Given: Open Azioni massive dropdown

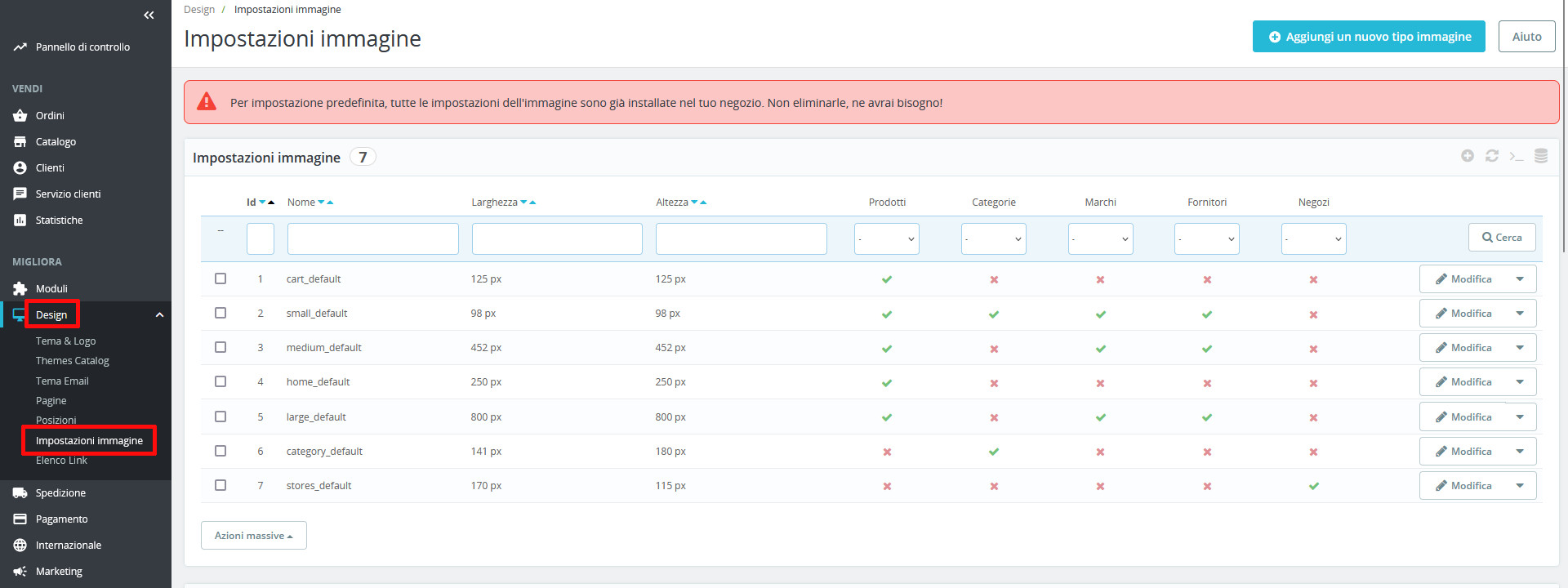Looking at the screenshot, I should 254,536.
